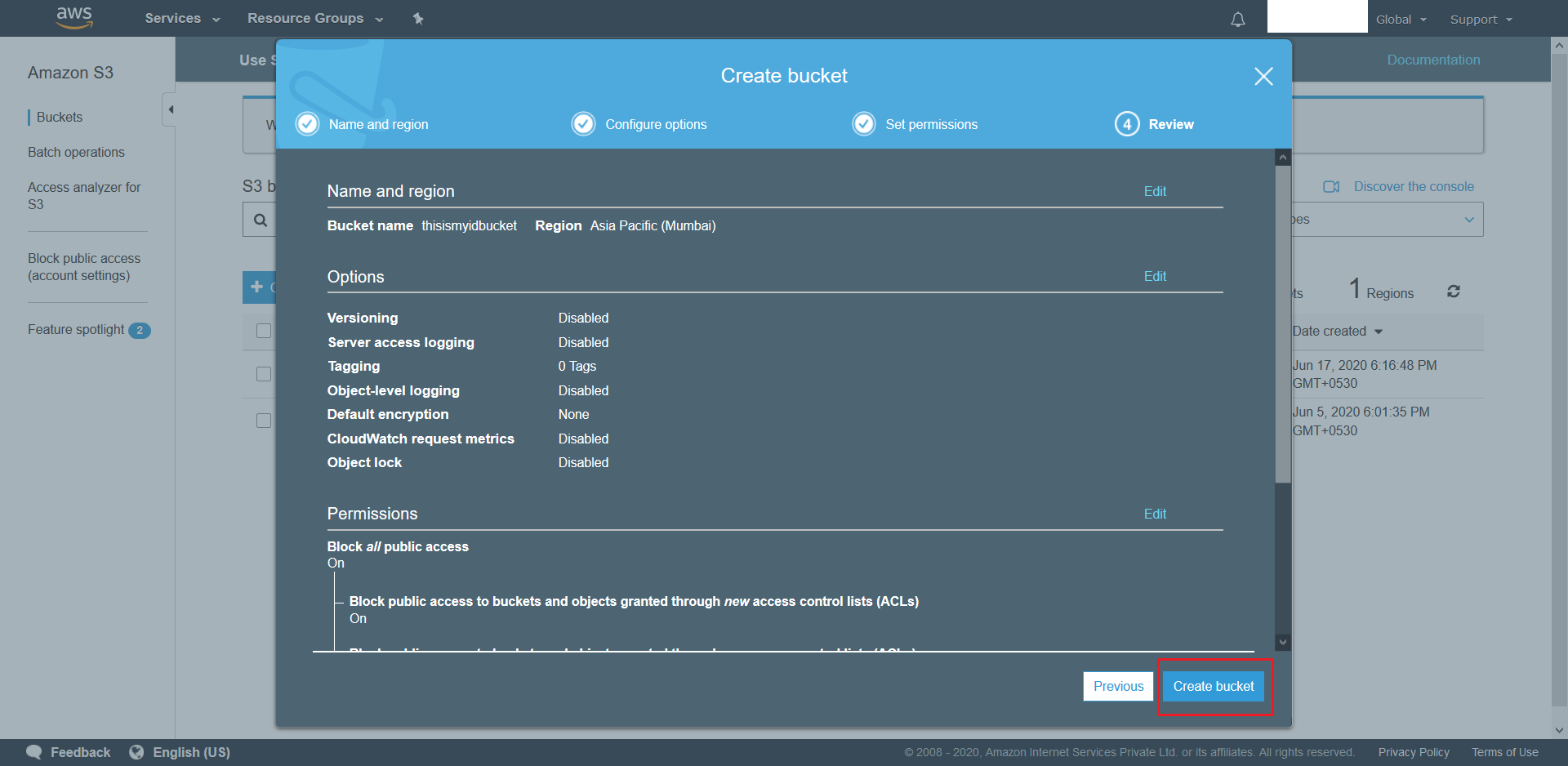
Task: Edit the Name and region section
Action: pos(1155,191)
